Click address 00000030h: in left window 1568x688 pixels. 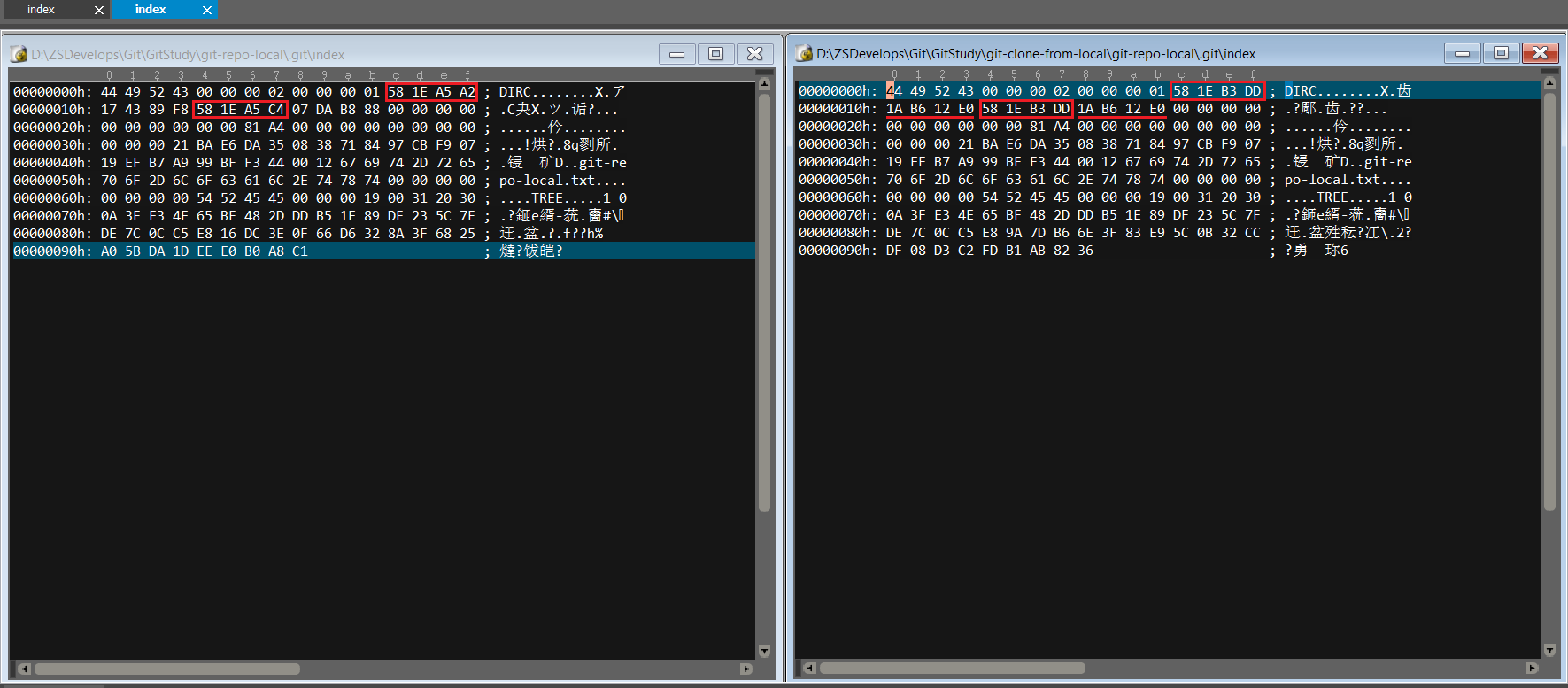coord(53,145)
